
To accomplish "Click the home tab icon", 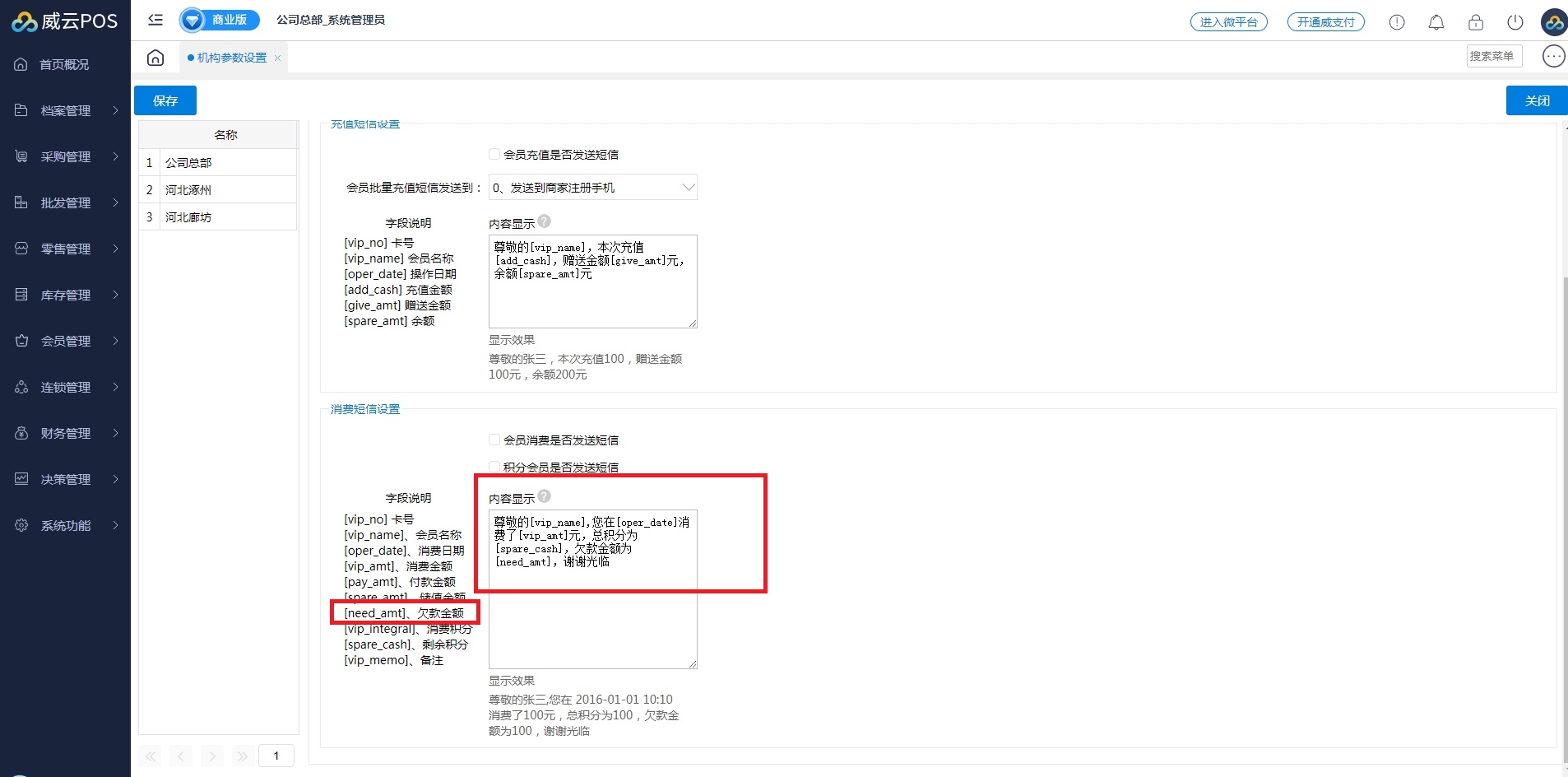I will click(155, 58).
